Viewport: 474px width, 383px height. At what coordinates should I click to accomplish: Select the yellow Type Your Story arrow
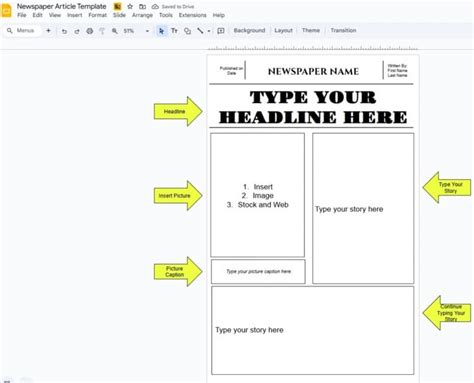coord(447,187)
